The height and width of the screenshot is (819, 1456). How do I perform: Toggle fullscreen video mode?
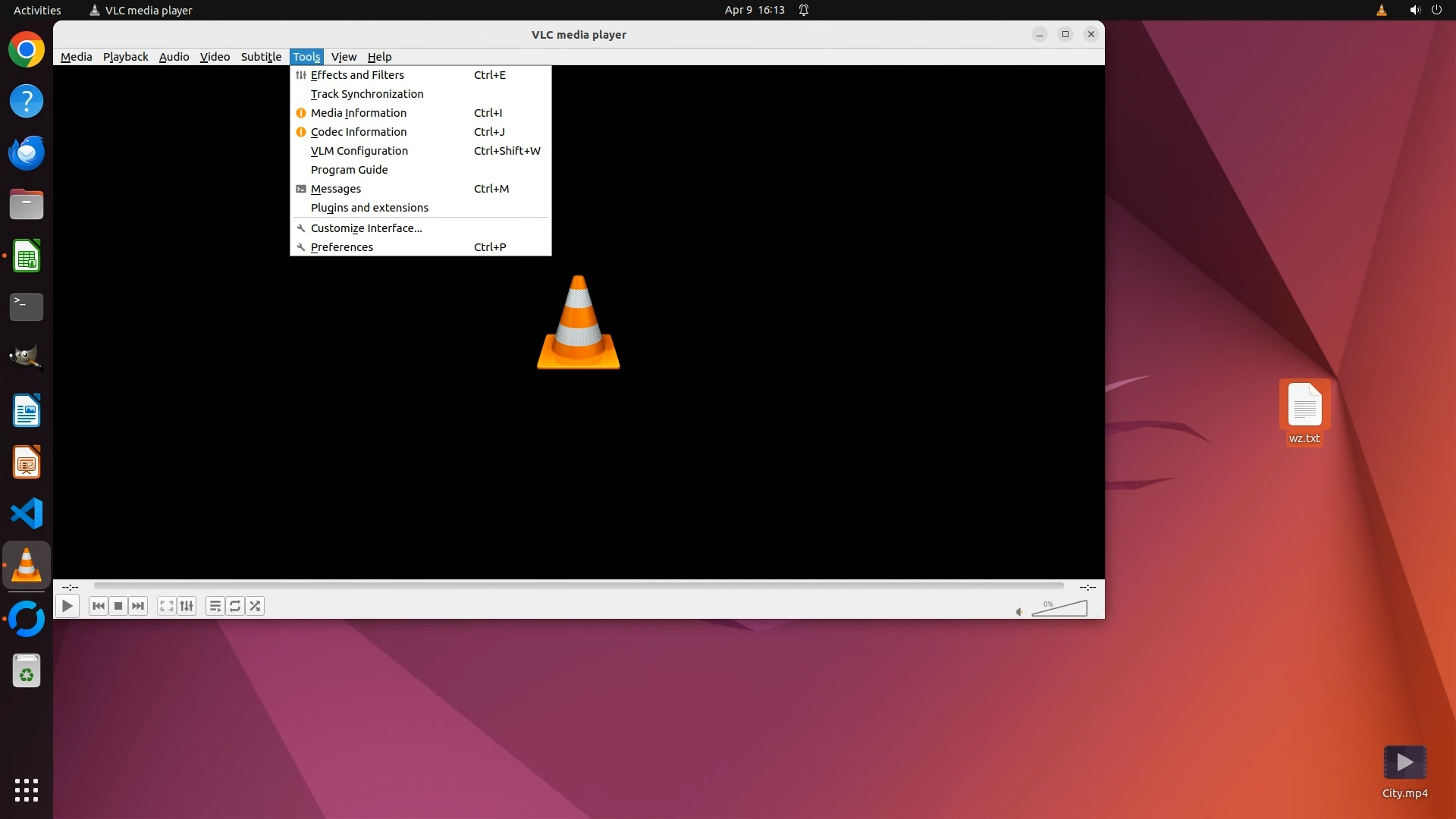point(166,606)
